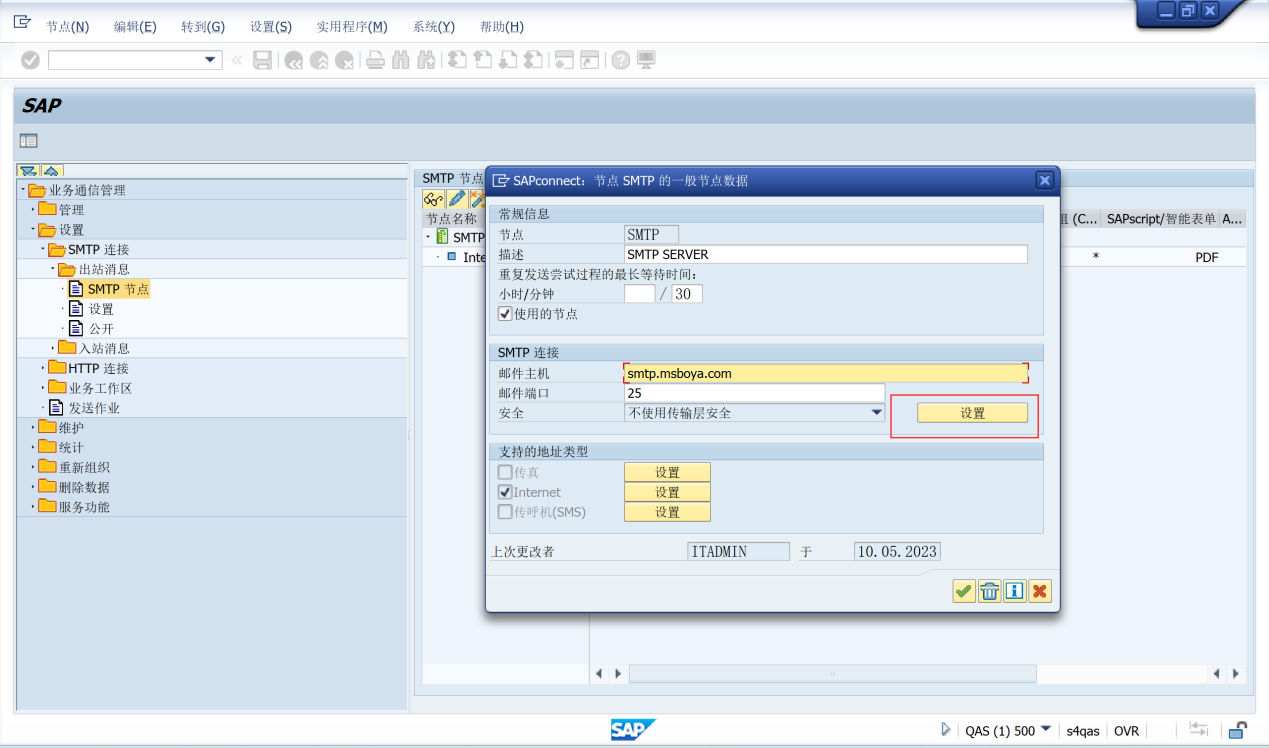
Task: Toggle the 使用的节点 checkbox
Action: tap(505, 314)
